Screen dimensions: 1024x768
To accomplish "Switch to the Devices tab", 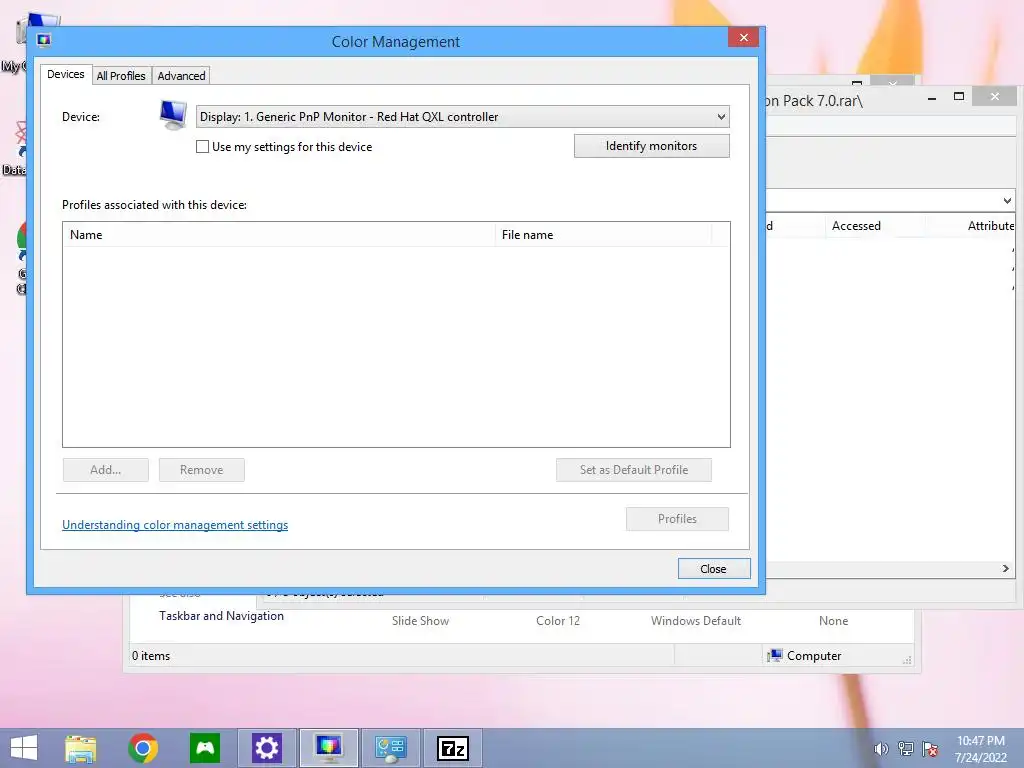I will [x=65, y=74].
